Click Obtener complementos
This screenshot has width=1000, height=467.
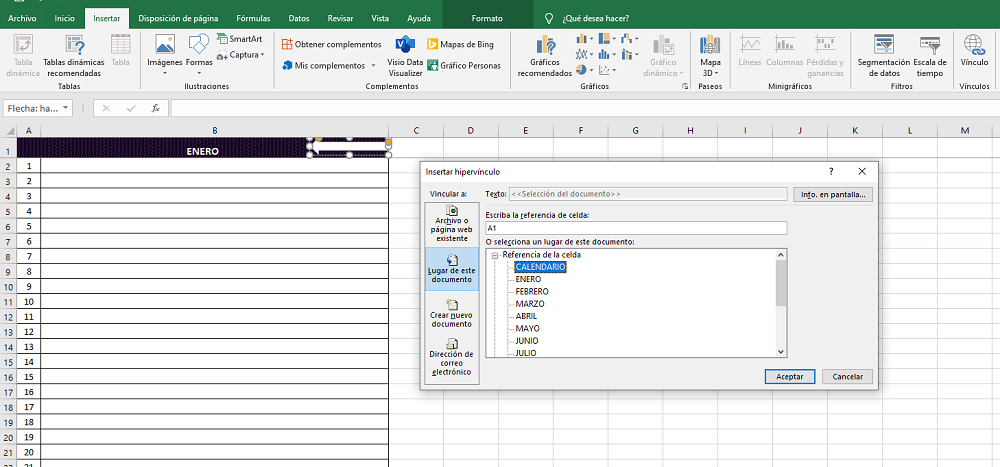pos(332,44)
